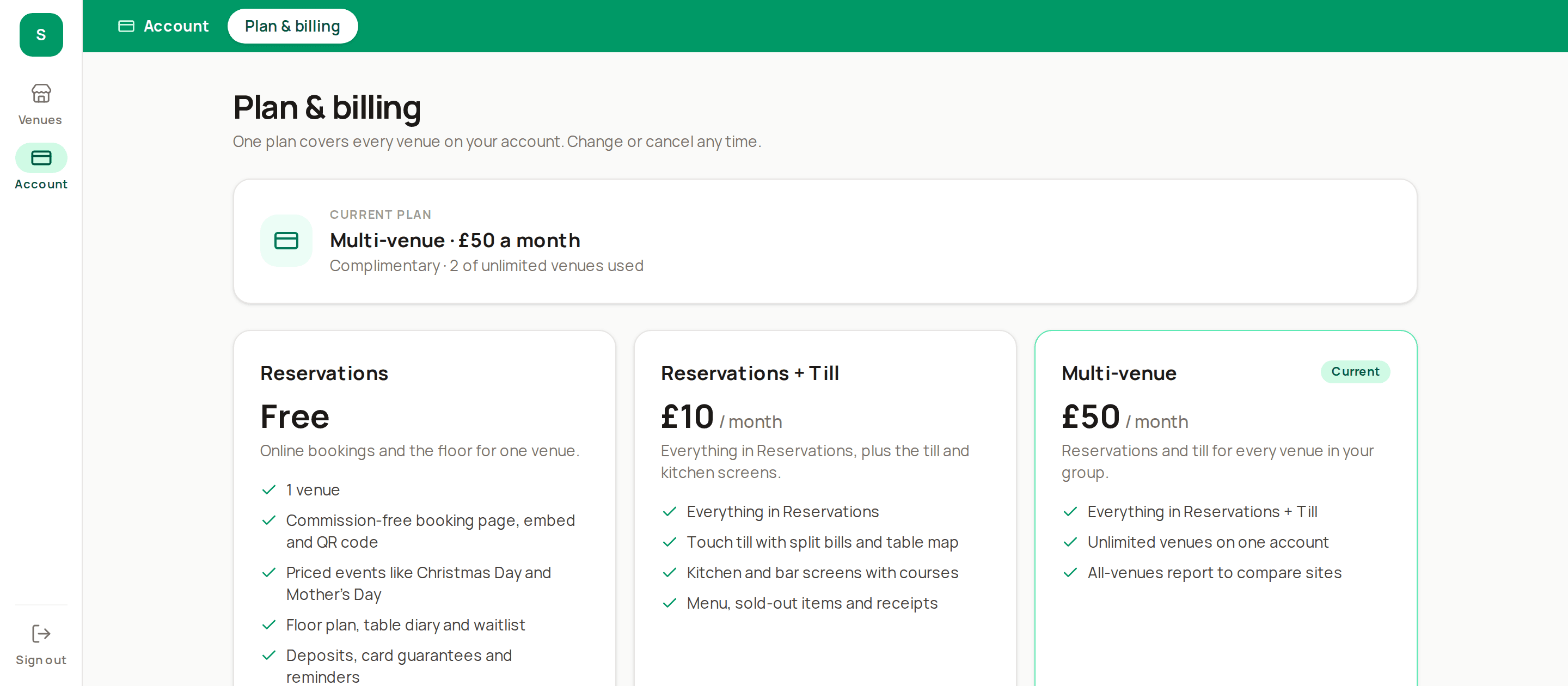Image resolution: width=1568 pixels, height=686 pixels.
Task: Click 'Kitchen and bar screens with courses'
Action: click(x=822, y=573)
